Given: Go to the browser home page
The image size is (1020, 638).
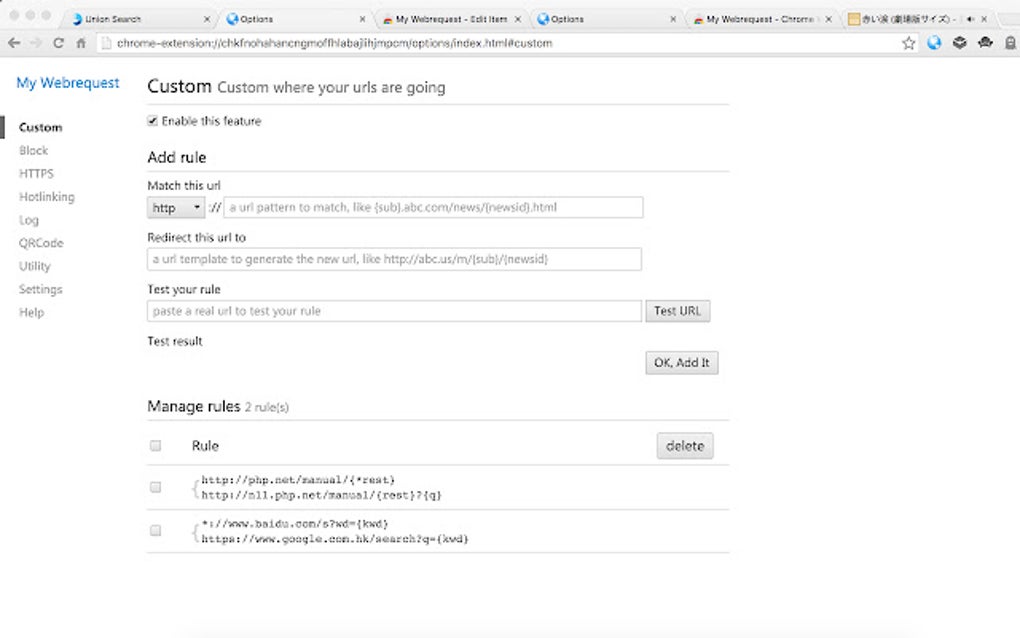Looking at the screenshot, I should [81, 43].
